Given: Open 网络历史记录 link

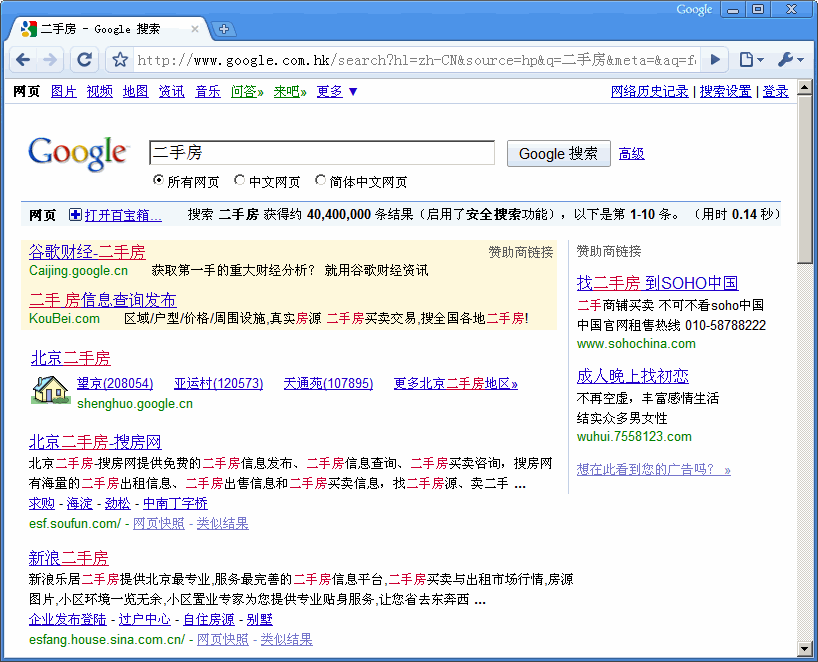Looking at the screenshot, I should (x=649, y=92).
